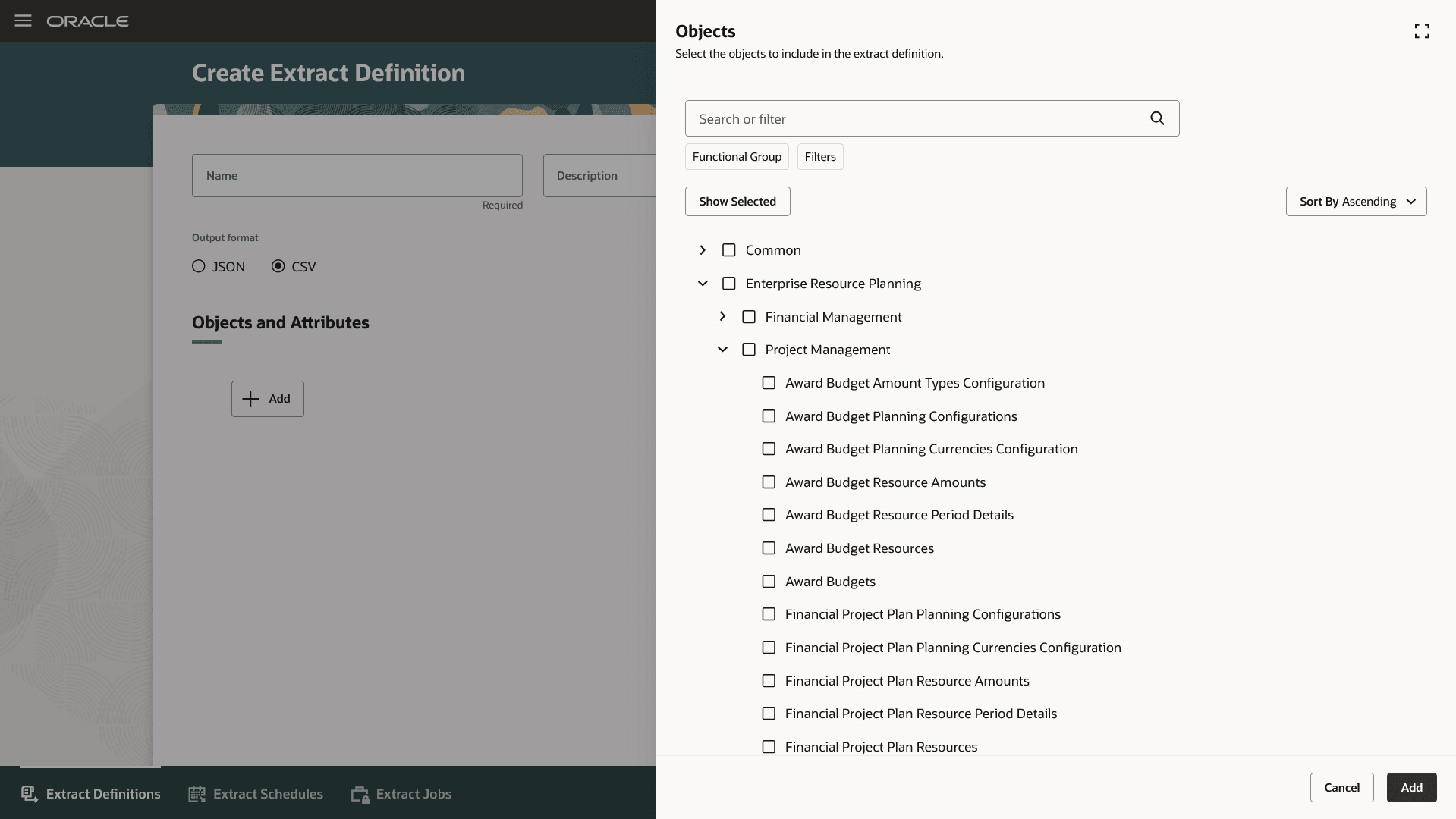Collapse the Enterprise Resource Planning node
The width and height of the screenshot is (1456, 819).
[x=703, y=284]
